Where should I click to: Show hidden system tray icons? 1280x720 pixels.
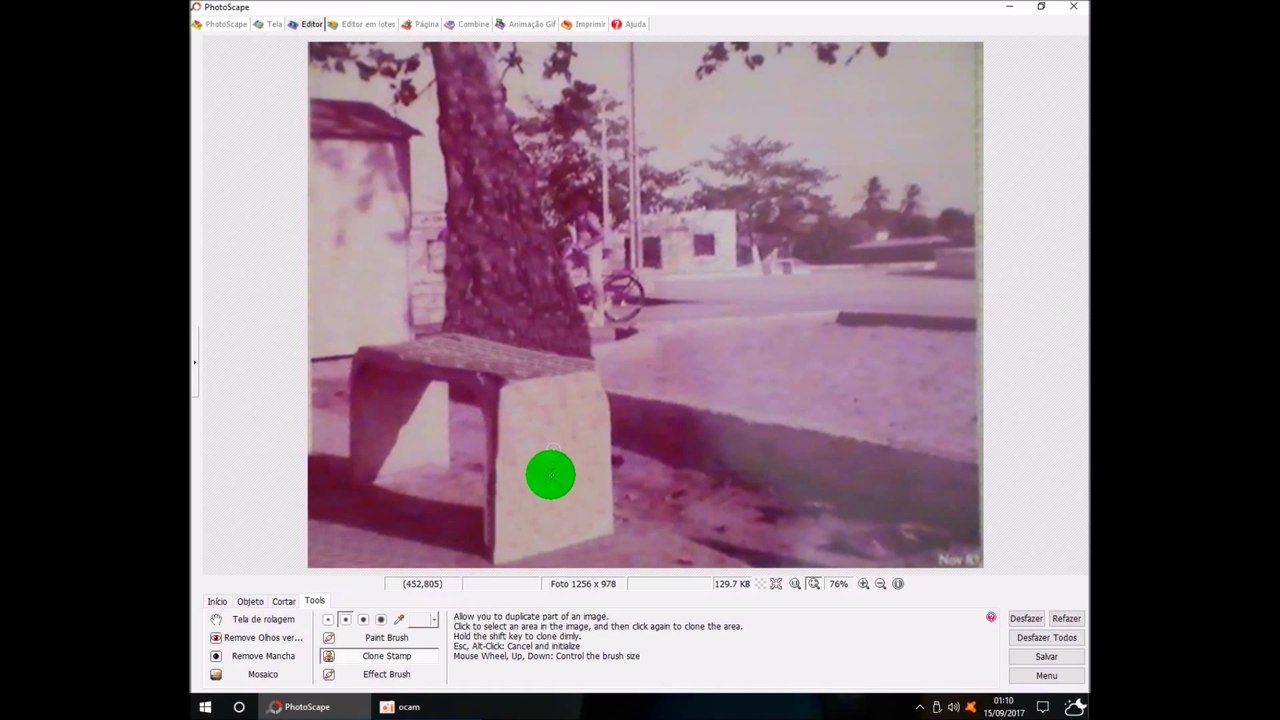tap(920, 707)
